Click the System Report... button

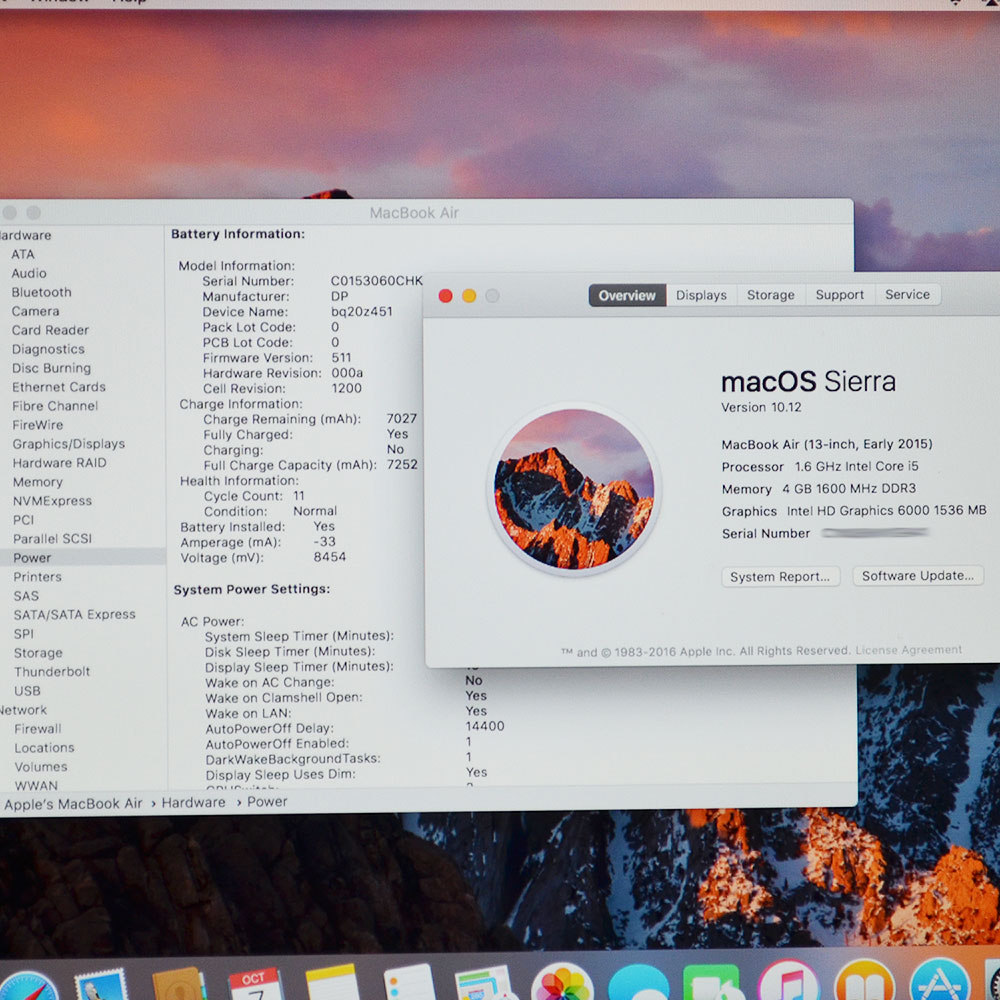(781, 577)
